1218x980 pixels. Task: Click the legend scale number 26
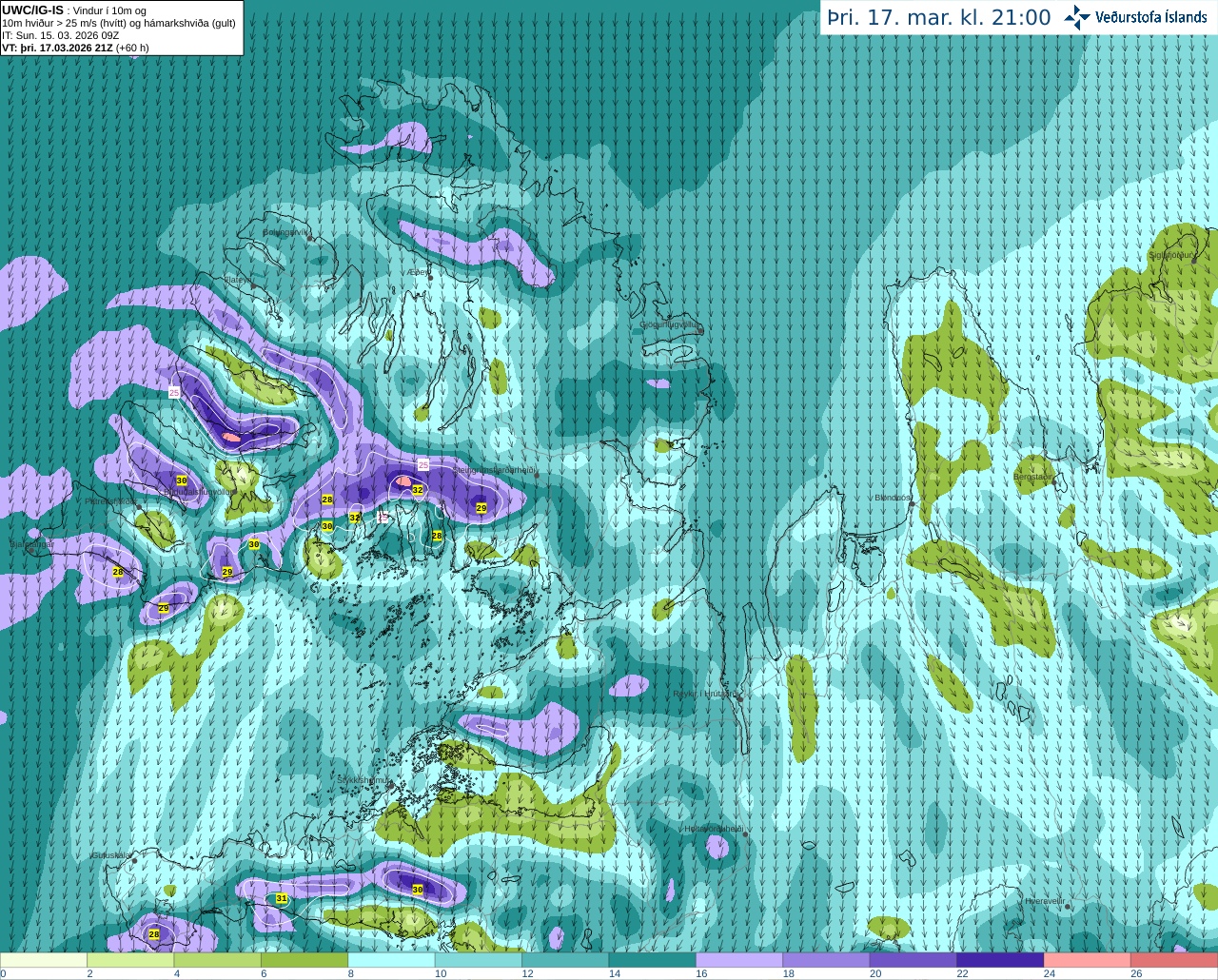tap(1136, 973)
